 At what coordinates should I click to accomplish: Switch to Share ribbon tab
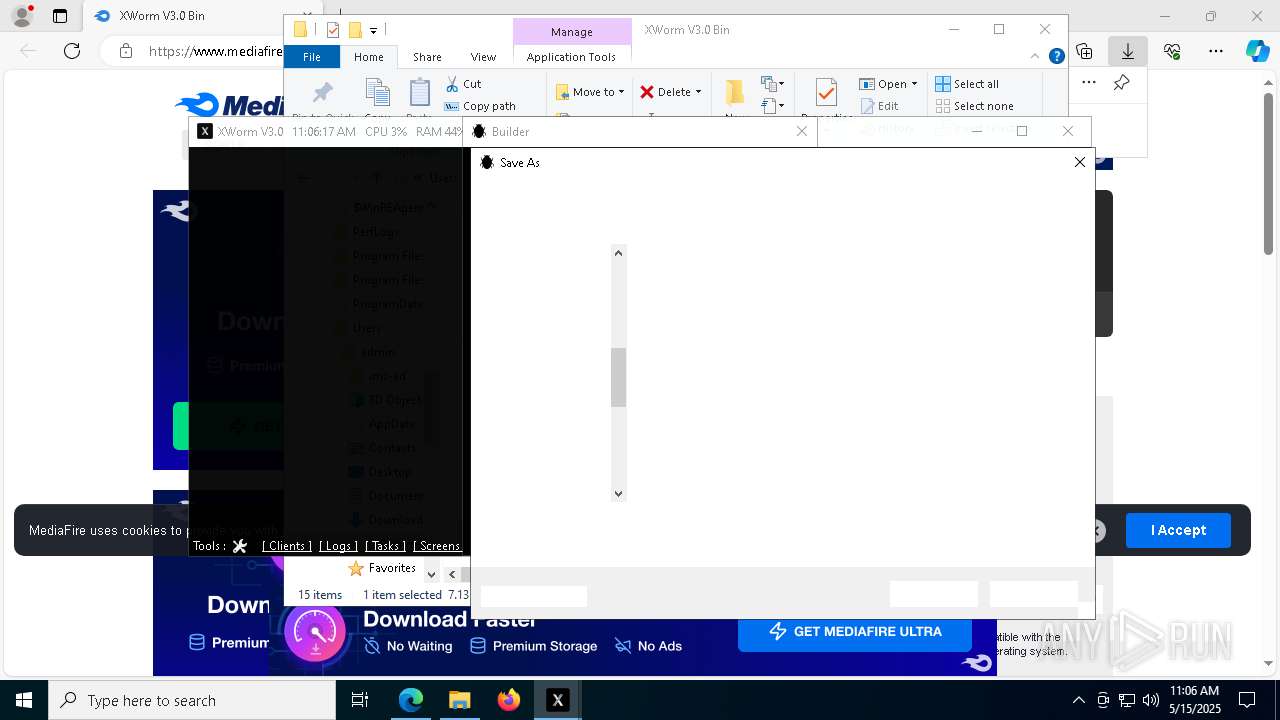[427, 57]
